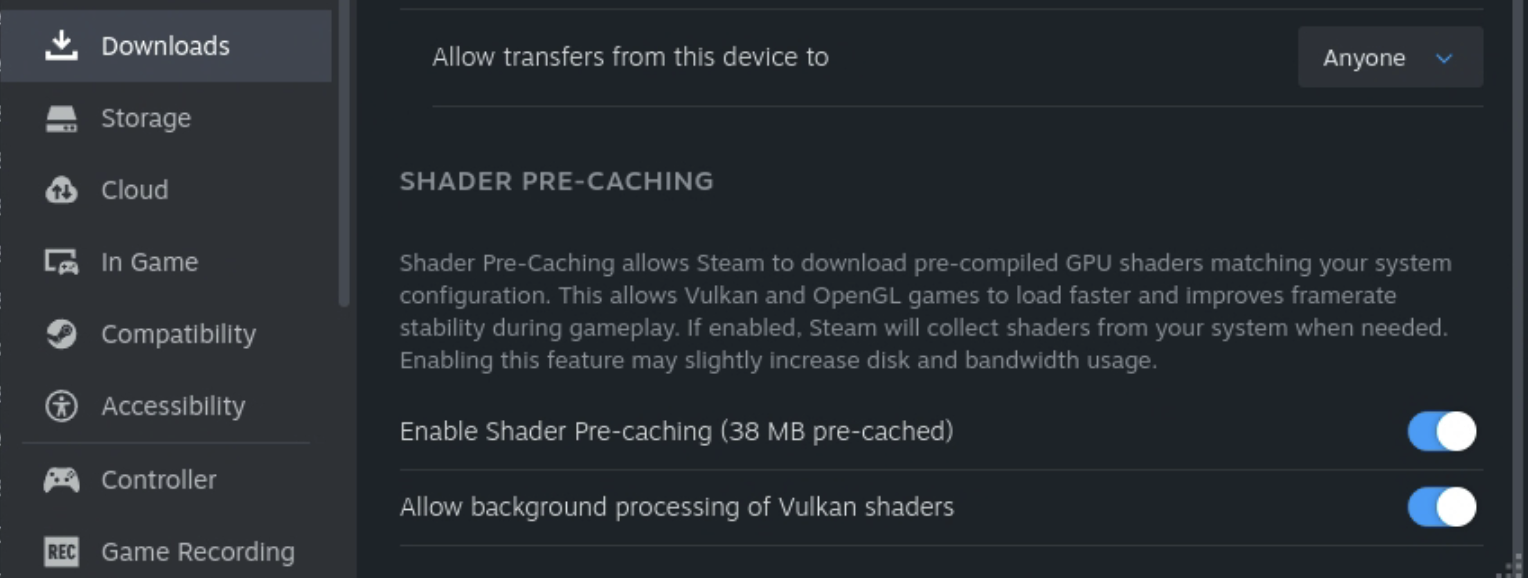Go to In Game settings

click(x=149, y=262)
